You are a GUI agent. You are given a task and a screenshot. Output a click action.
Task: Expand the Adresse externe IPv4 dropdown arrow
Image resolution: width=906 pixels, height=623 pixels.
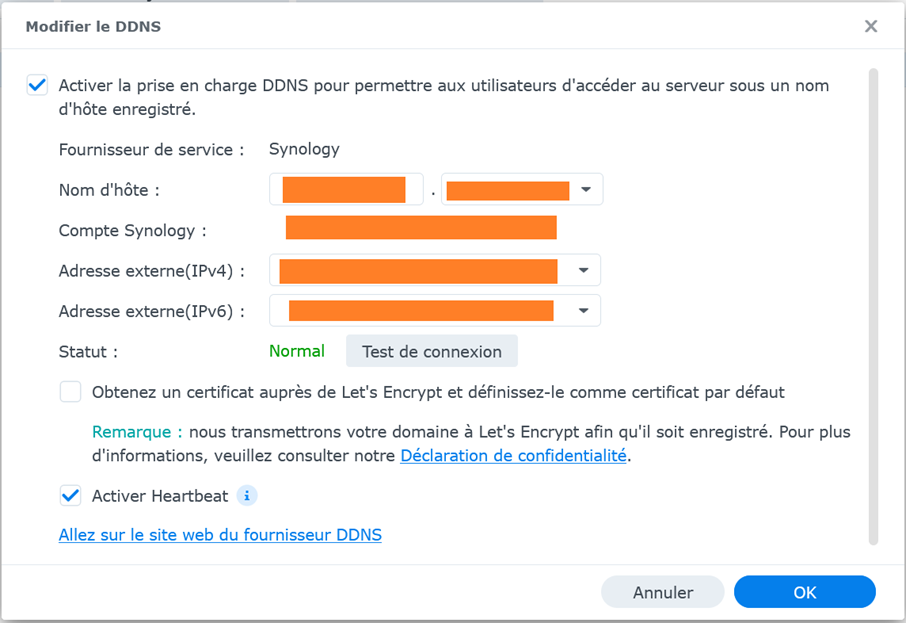[x=584, y=270]
